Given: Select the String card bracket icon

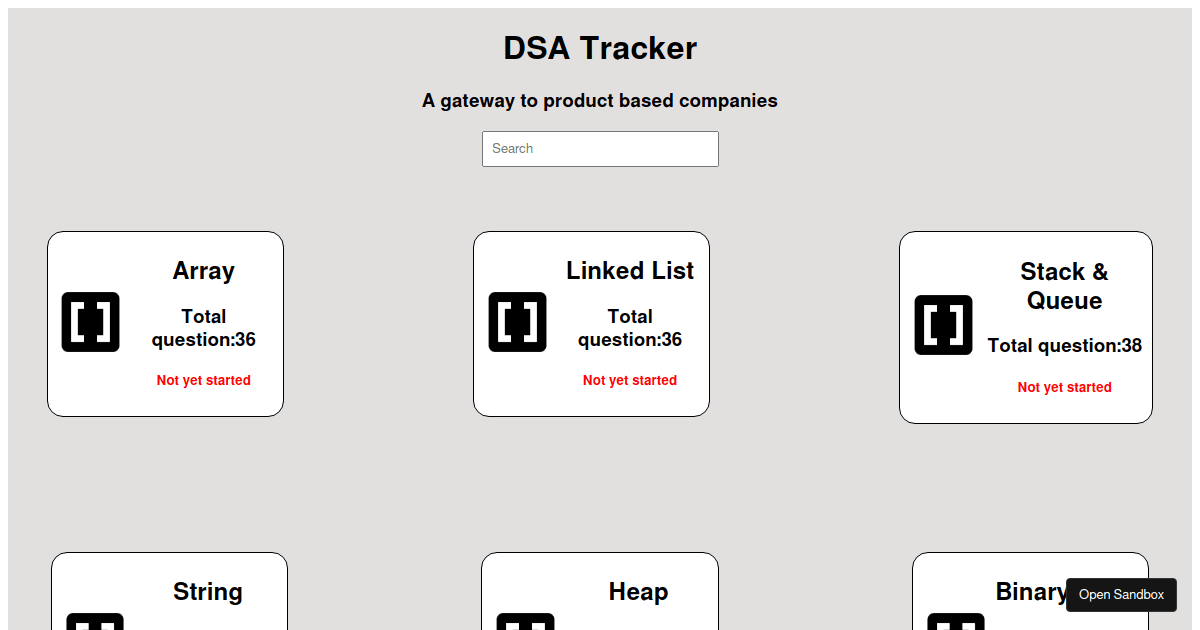Looking at the screenshot, I should [95, 623].
